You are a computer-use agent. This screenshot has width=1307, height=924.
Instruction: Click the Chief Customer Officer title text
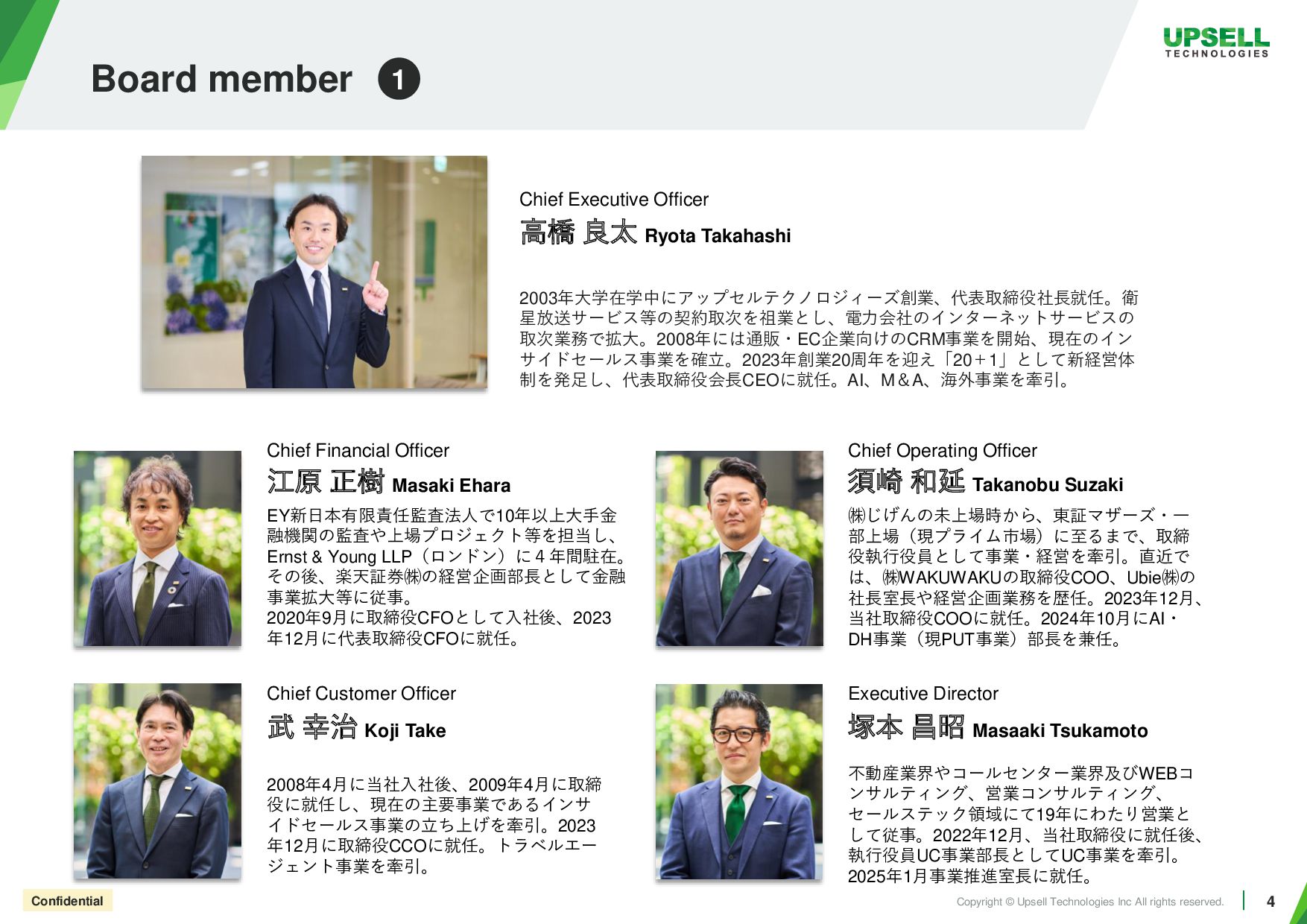361,694
